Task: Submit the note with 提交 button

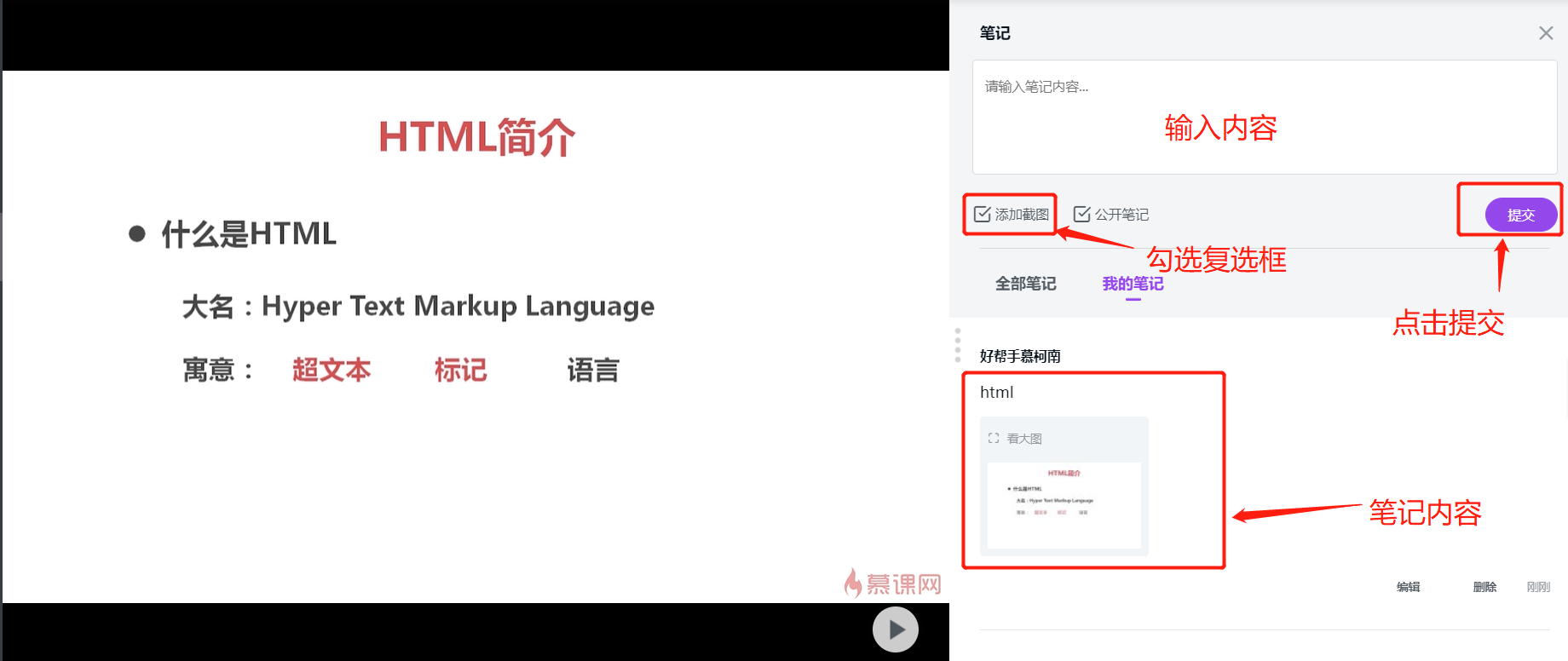Action: [1521, 215]
